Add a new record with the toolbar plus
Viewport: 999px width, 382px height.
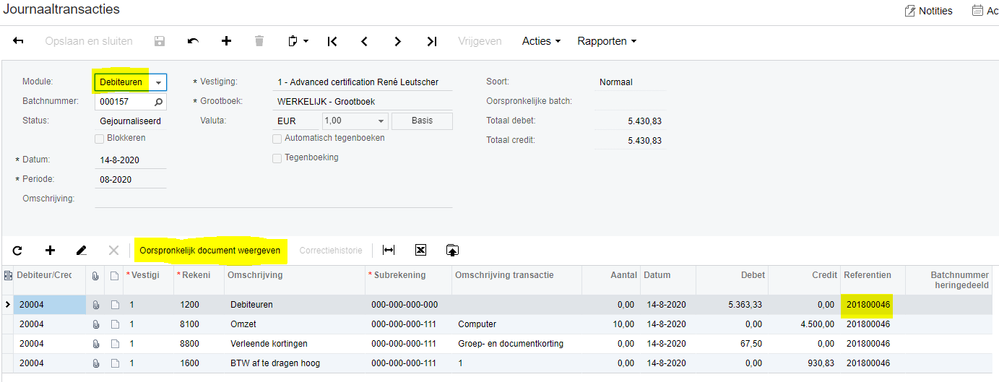[226, 41]
